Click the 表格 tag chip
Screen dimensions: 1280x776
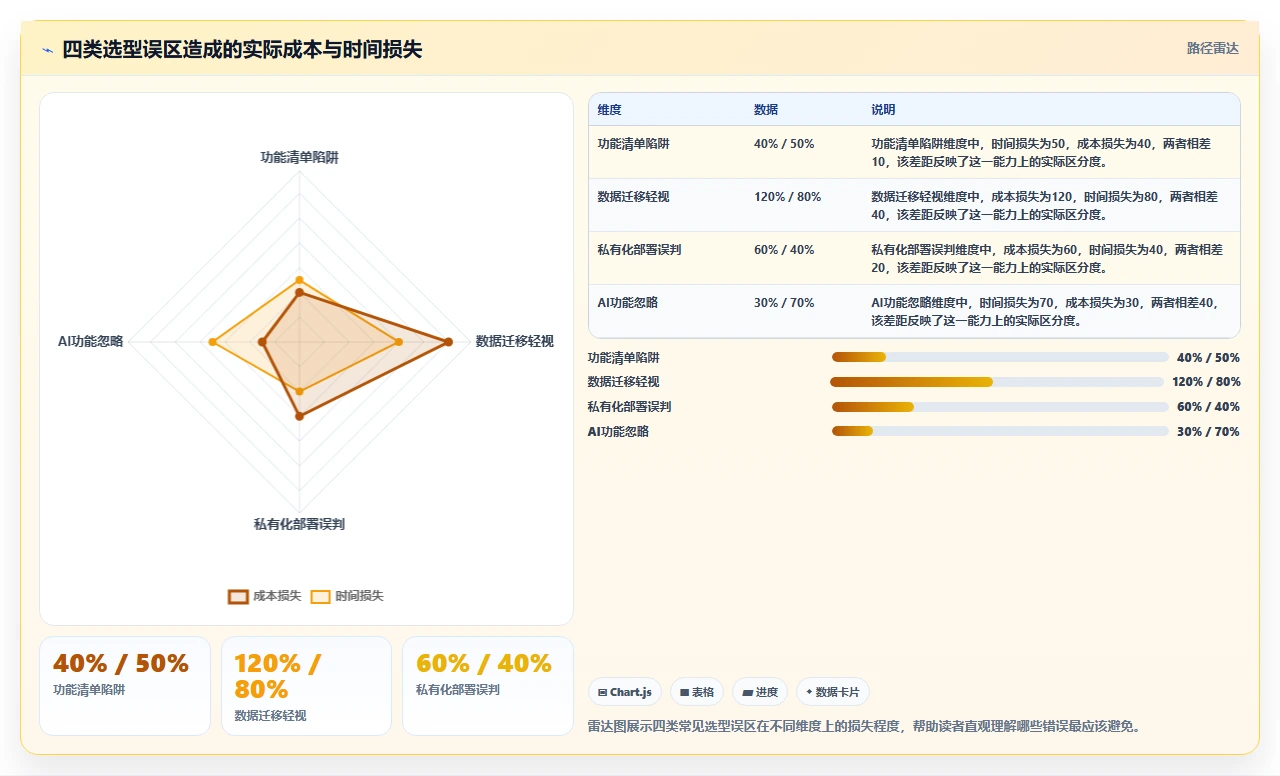(697, 692)
